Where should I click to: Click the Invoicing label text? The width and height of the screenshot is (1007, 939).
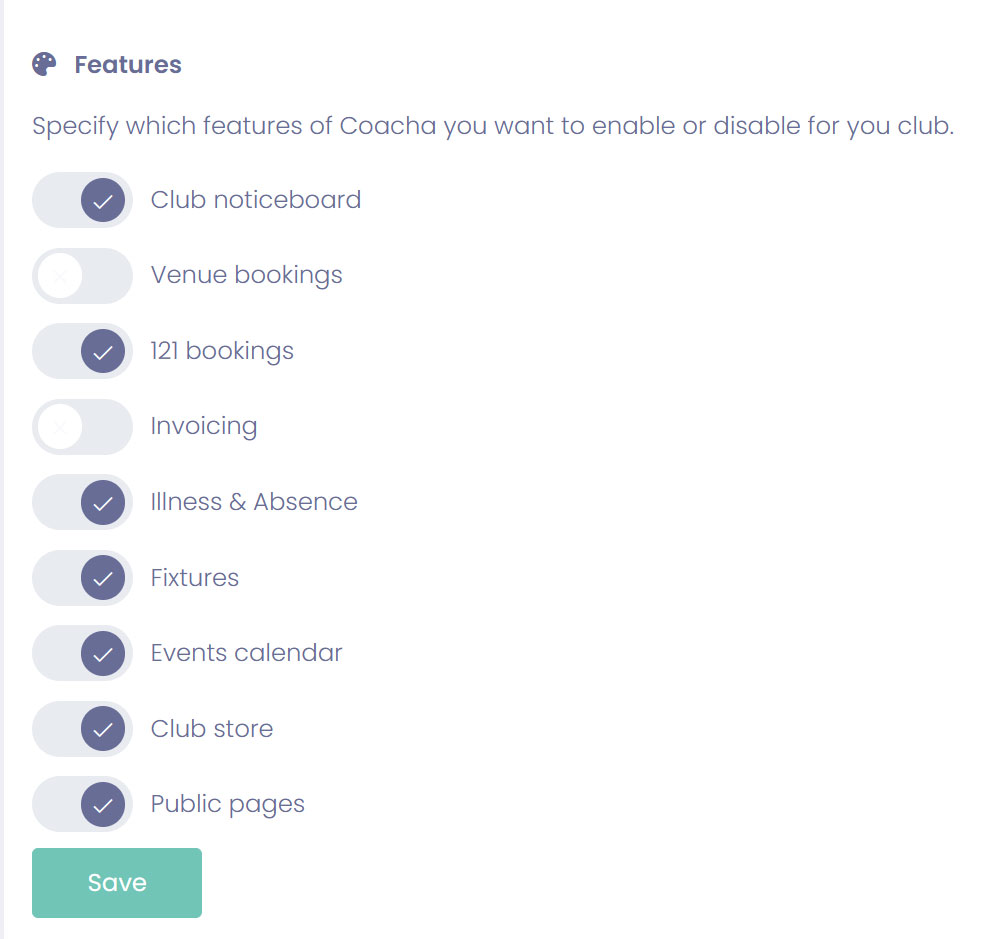[204, 426]
